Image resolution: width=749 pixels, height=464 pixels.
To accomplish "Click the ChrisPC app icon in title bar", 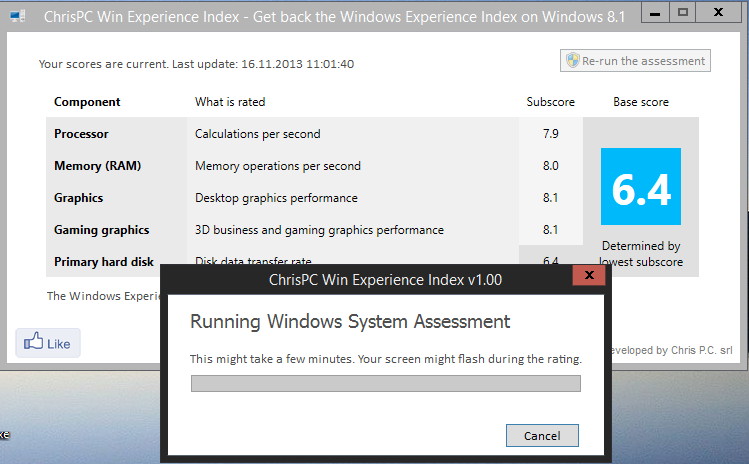I will pos(18,16).
